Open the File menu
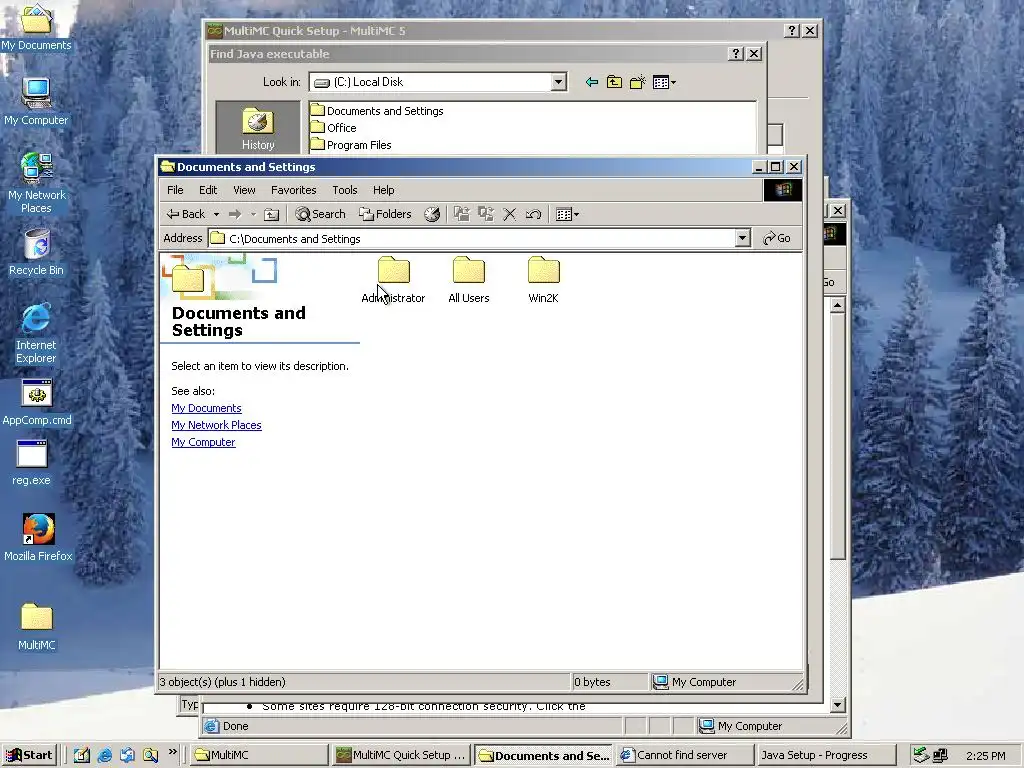Viewport: 1024px width, 768px height. pyautogui.click(x=175, y=190)
